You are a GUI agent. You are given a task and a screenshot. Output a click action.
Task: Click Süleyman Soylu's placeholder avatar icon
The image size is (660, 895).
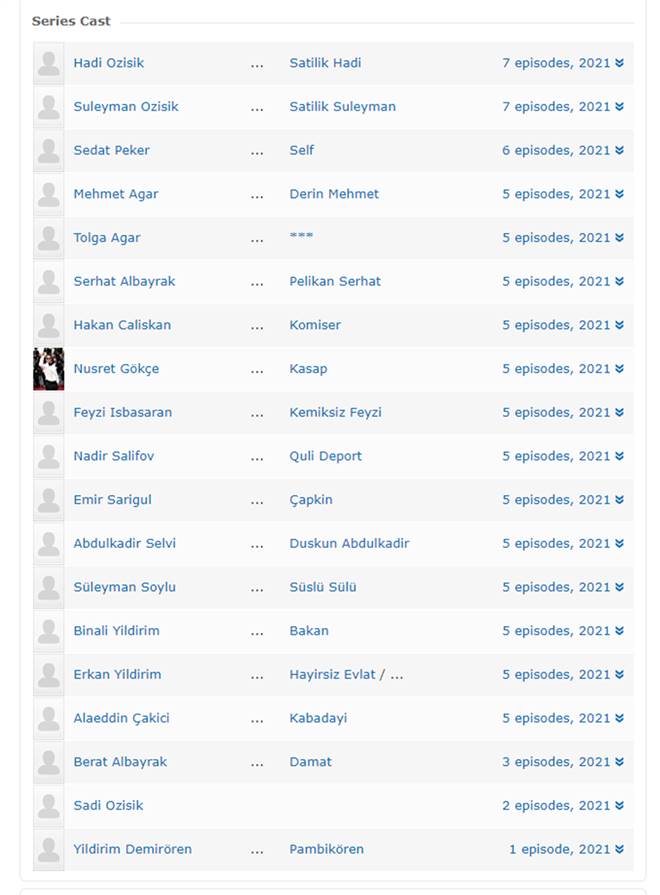[x=49, y=587]
